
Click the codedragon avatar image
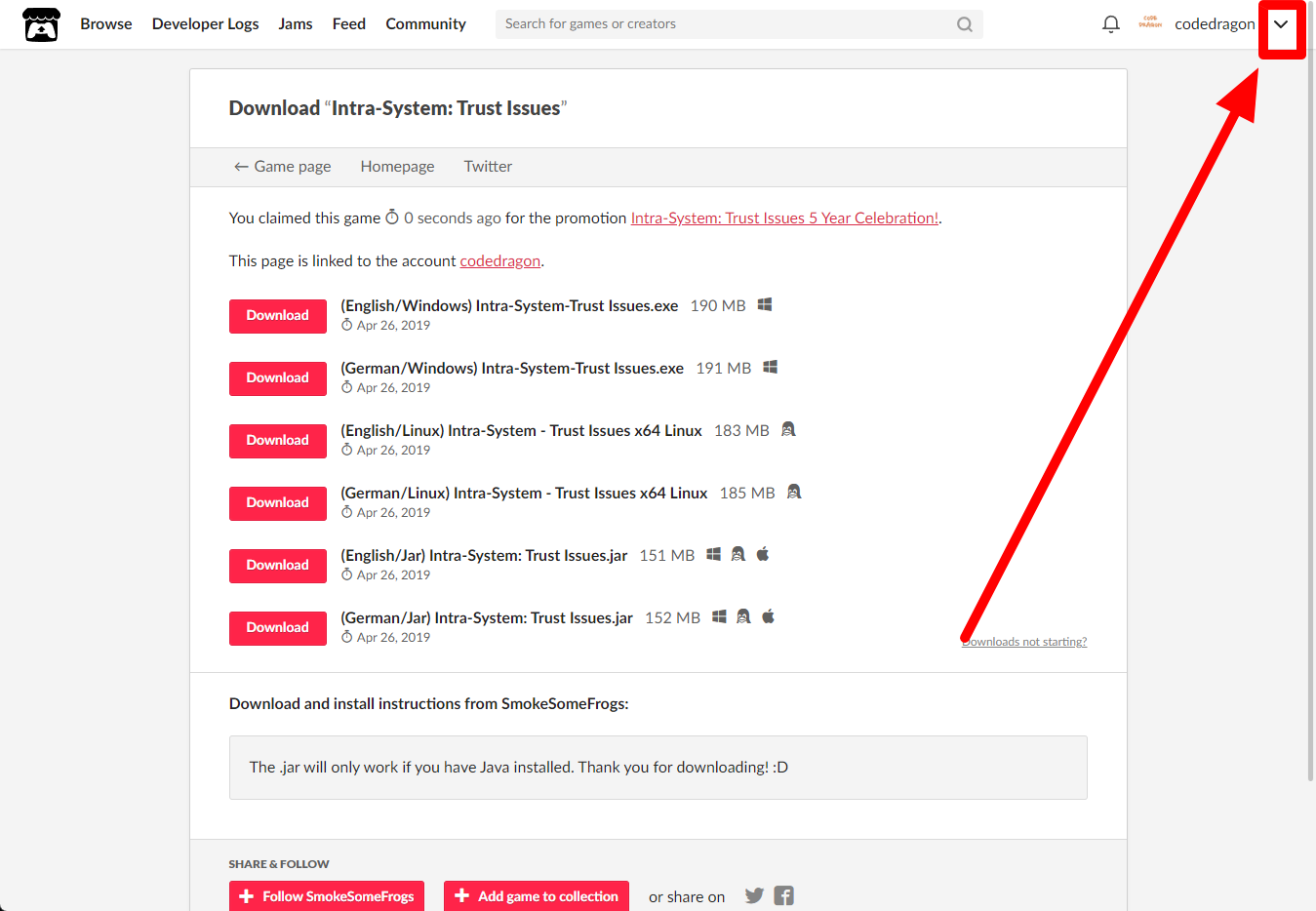[x=1150, y=23]
